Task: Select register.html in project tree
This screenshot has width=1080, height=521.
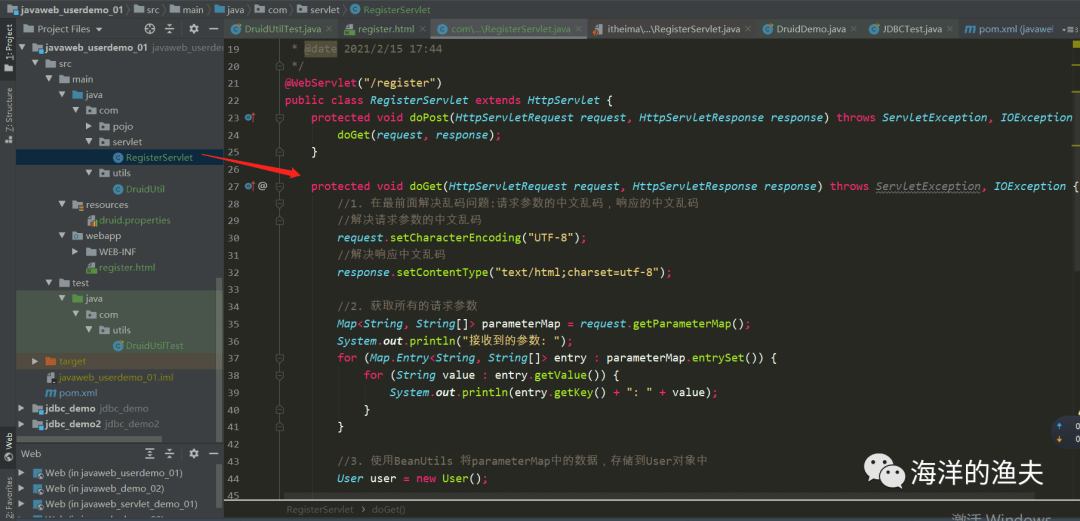Action: pyautogui.click(x=119, y=267)
